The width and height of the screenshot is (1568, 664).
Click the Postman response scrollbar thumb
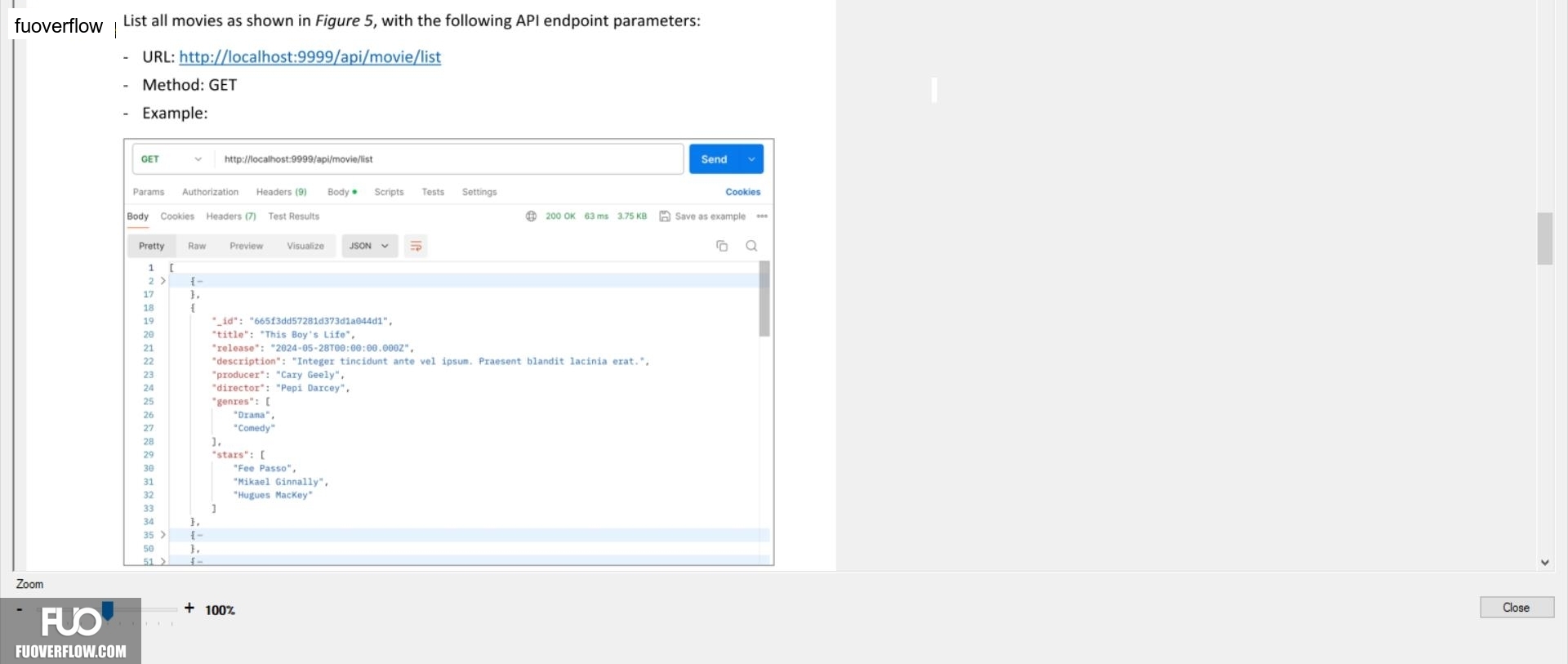764,299
